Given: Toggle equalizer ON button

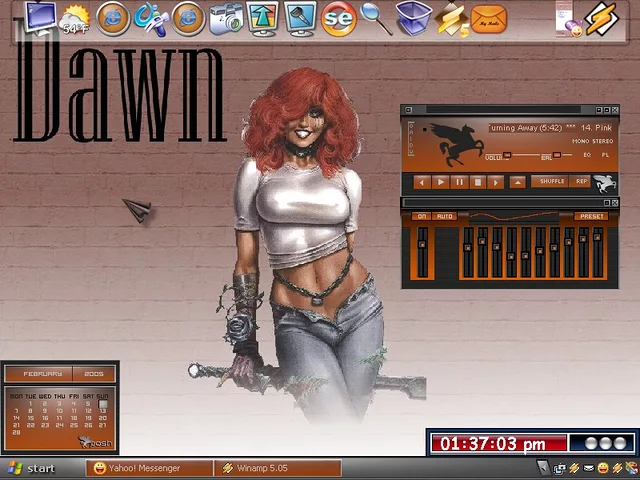Looking at the screenshot, I should tap(421, 216).
